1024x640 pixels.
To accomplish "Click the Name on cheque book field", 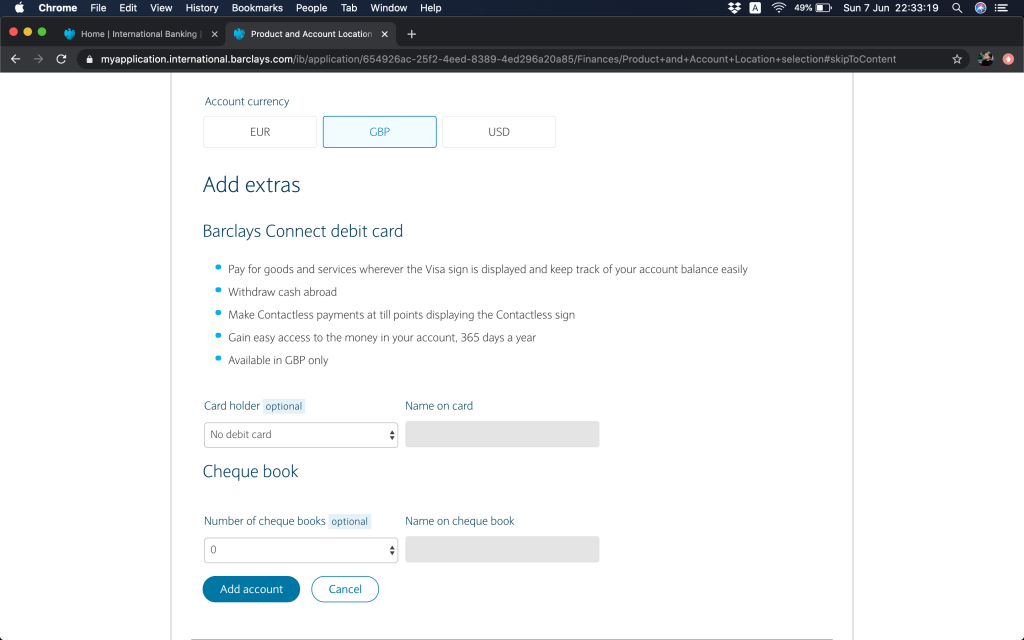I will pos(502,550).
